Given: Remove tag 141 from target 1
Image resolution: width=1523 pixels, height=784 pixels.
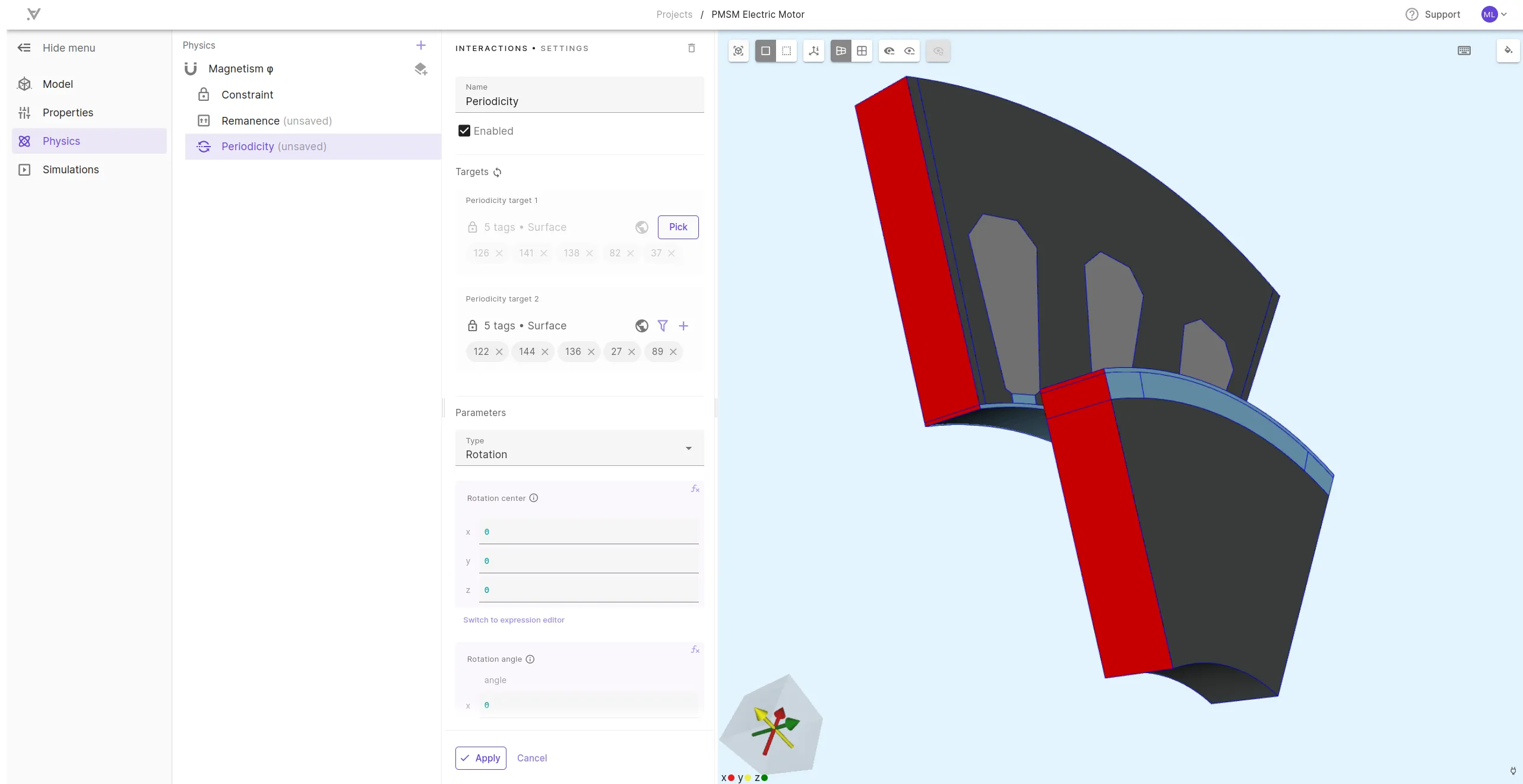Looking at the screenshot, I should [x=544, y=253].
